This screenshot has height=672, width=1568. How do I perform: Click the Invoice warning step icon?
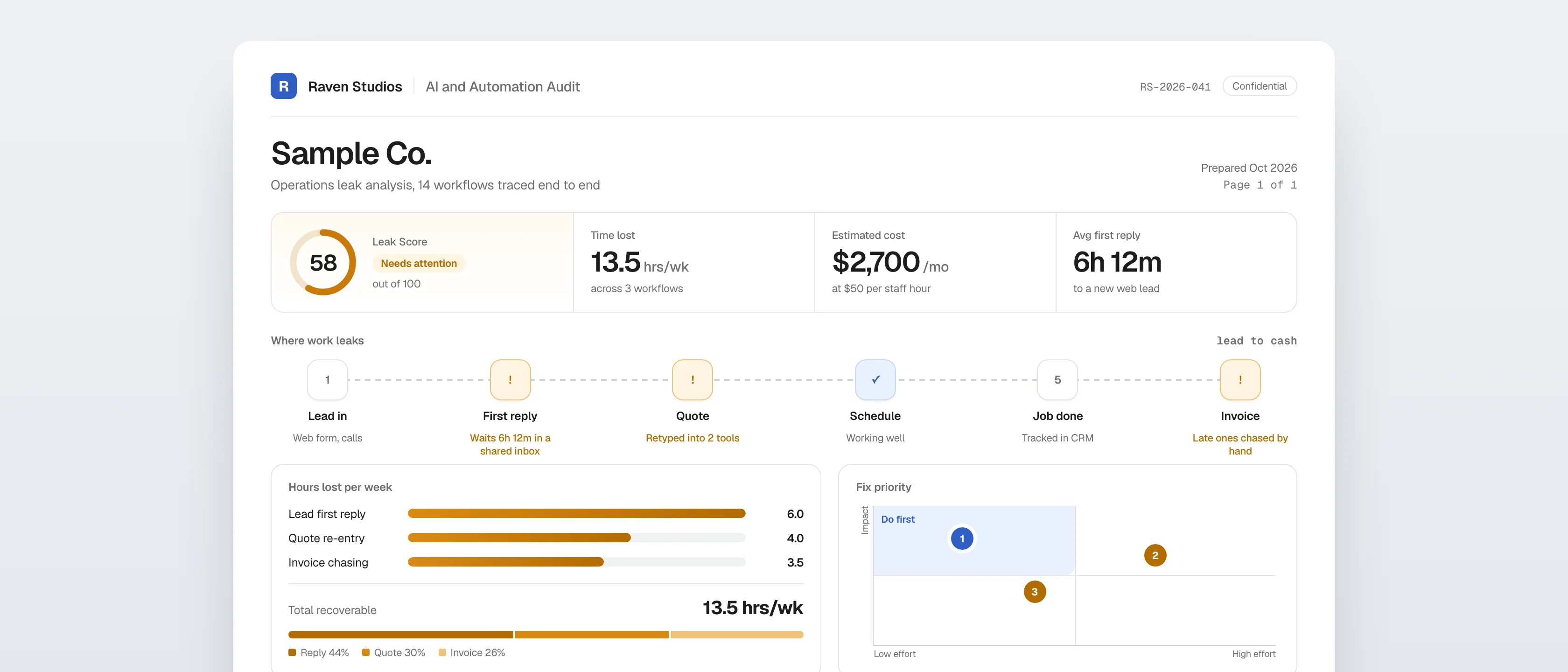[x=1240, y=379]
